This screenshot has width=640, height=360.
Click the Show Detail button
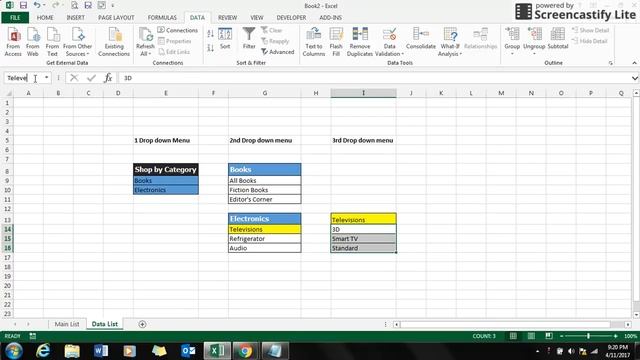[x=591, y=30]
